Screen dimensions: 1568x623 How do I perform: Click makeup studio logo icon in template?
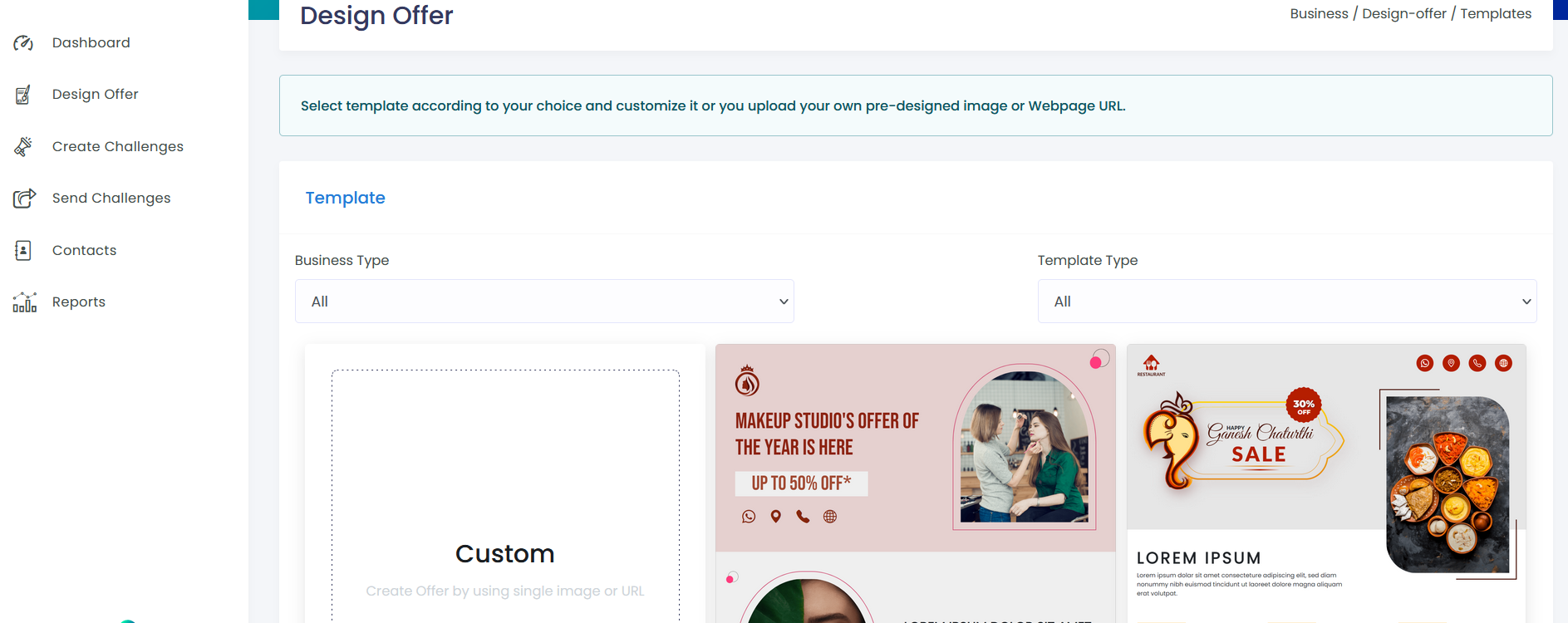(x=747, y=380)
